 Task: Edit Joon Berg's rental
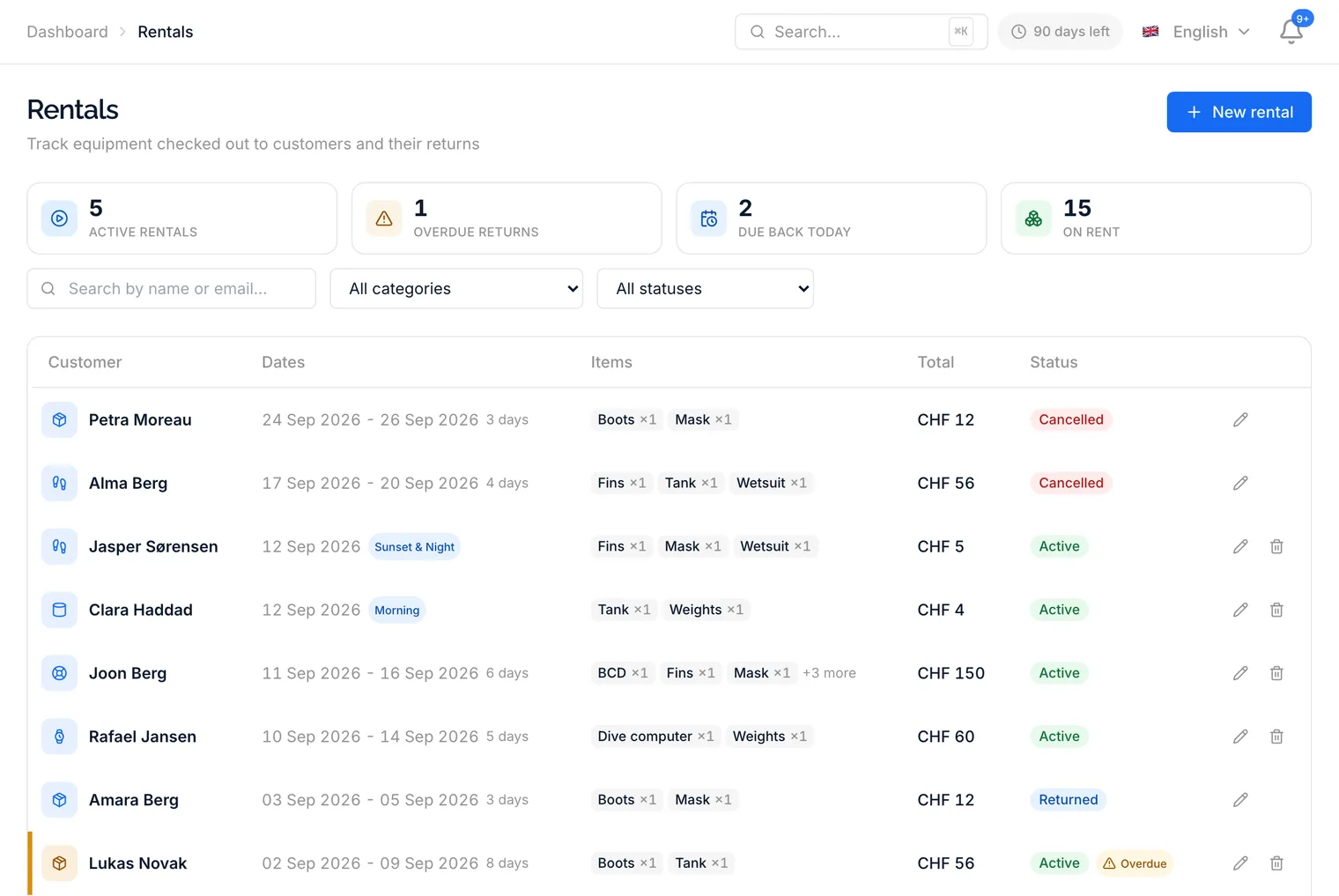[x=1240, y=673]
